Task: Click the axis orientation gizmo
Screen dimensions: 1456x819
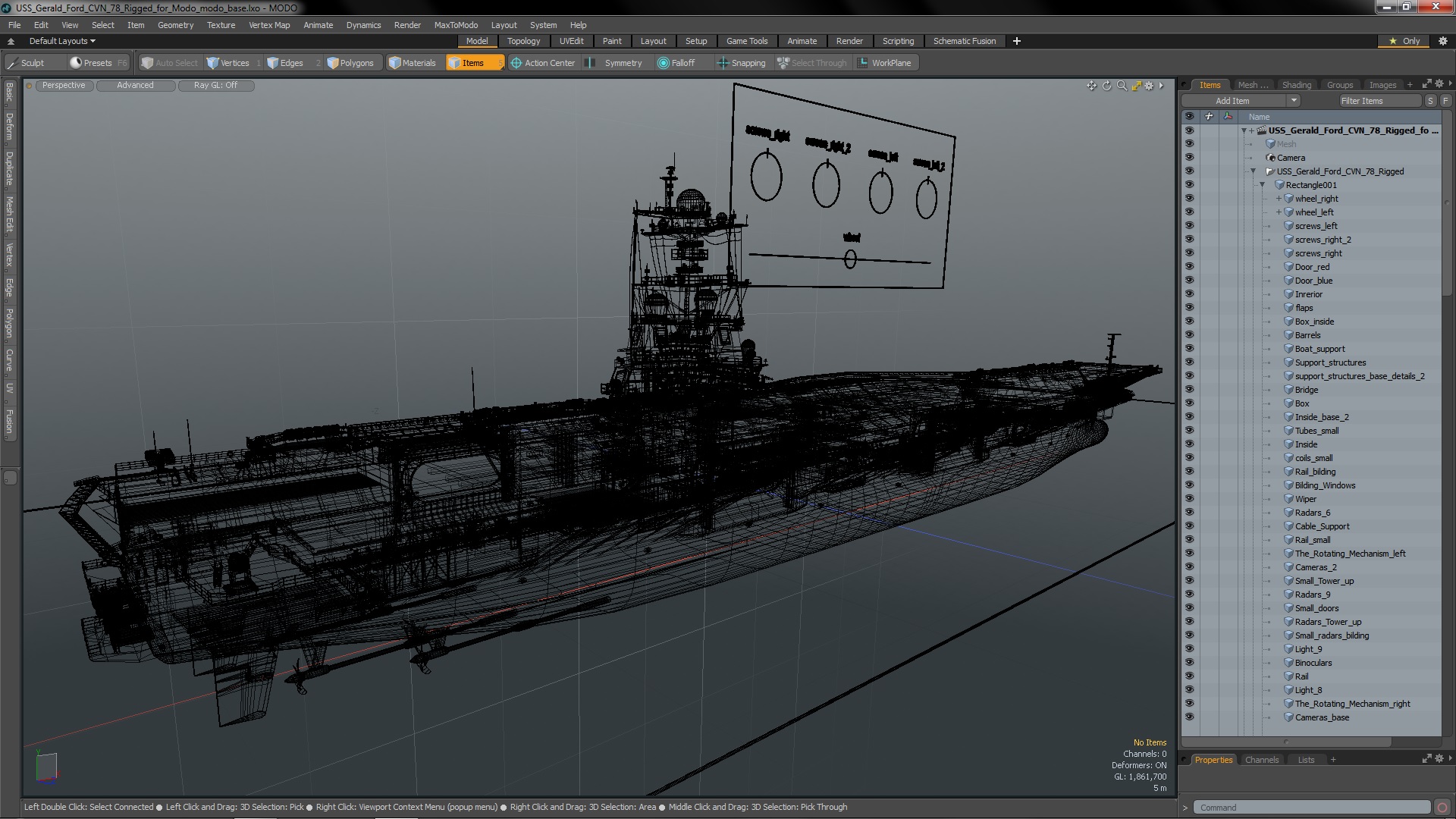Action: click(46, 766)
